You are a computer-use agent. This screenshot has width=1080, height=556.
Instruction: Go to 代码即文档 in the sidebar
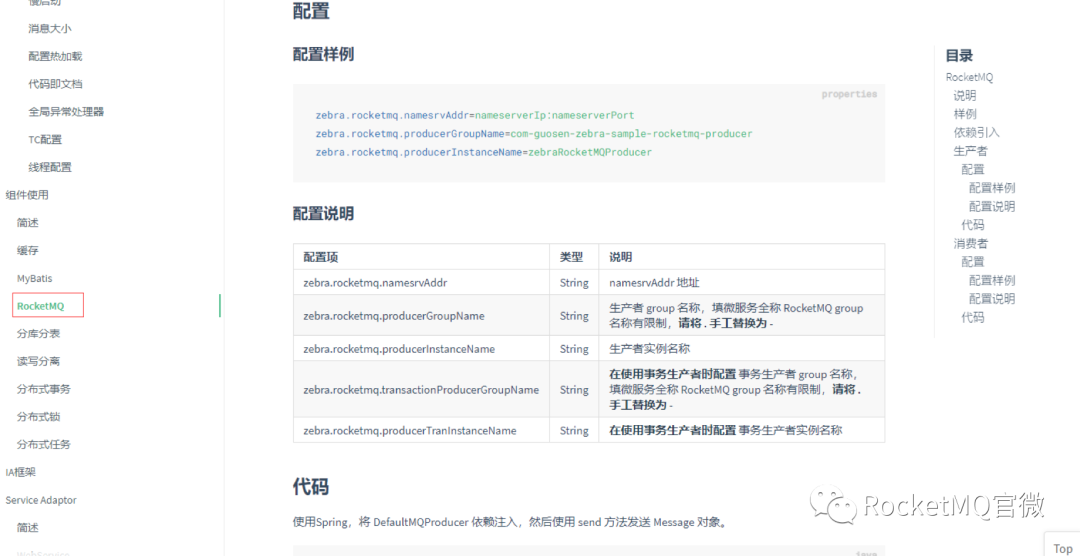55,83
